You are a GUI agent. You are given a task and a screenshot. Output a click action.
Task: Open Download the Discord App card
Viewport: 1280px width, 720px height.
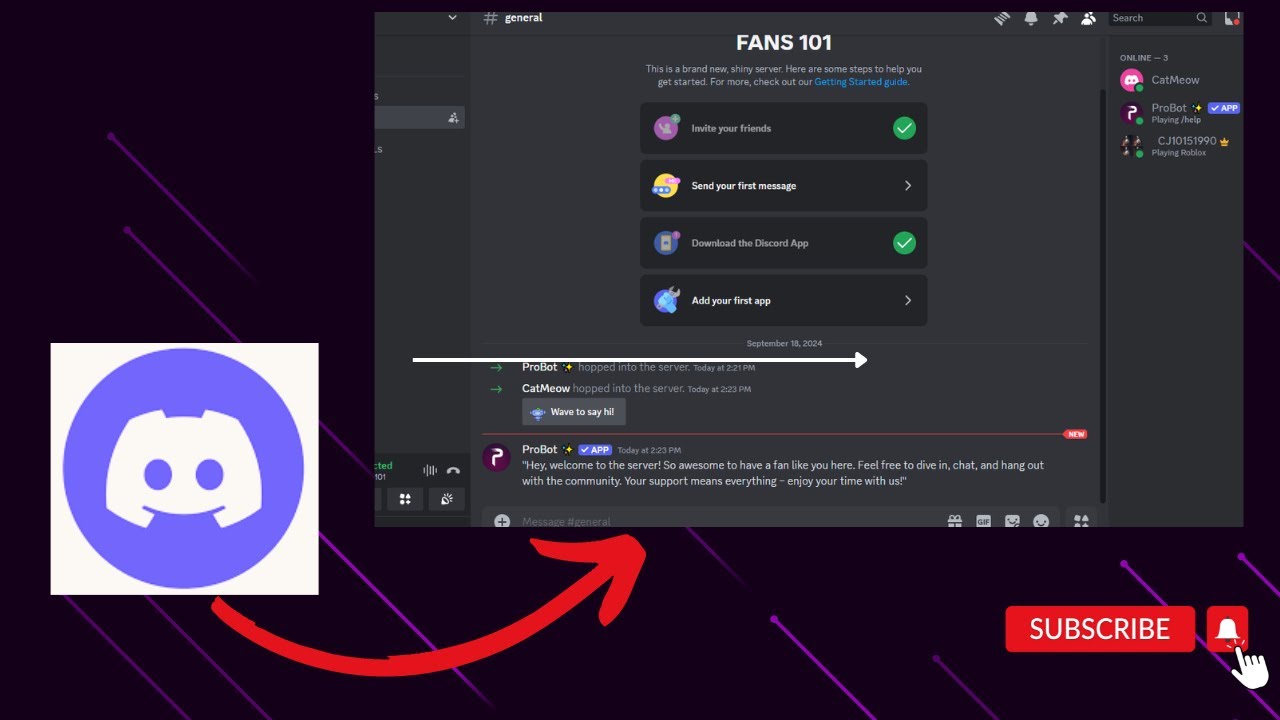783,243
